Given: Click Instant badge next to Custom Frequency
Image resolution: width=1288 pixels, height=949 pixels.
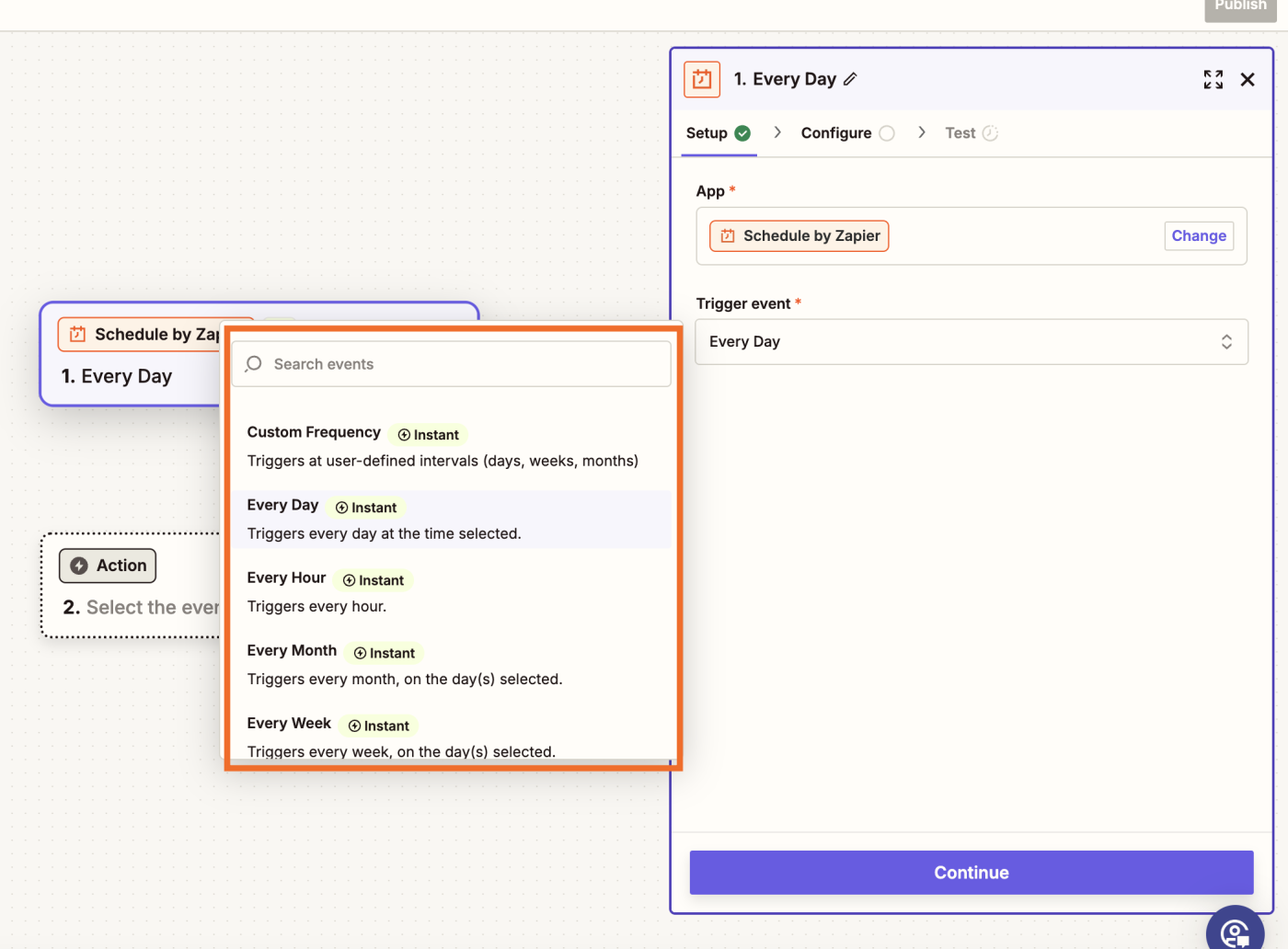Looking at the screenshot, I should pos(428,435).
